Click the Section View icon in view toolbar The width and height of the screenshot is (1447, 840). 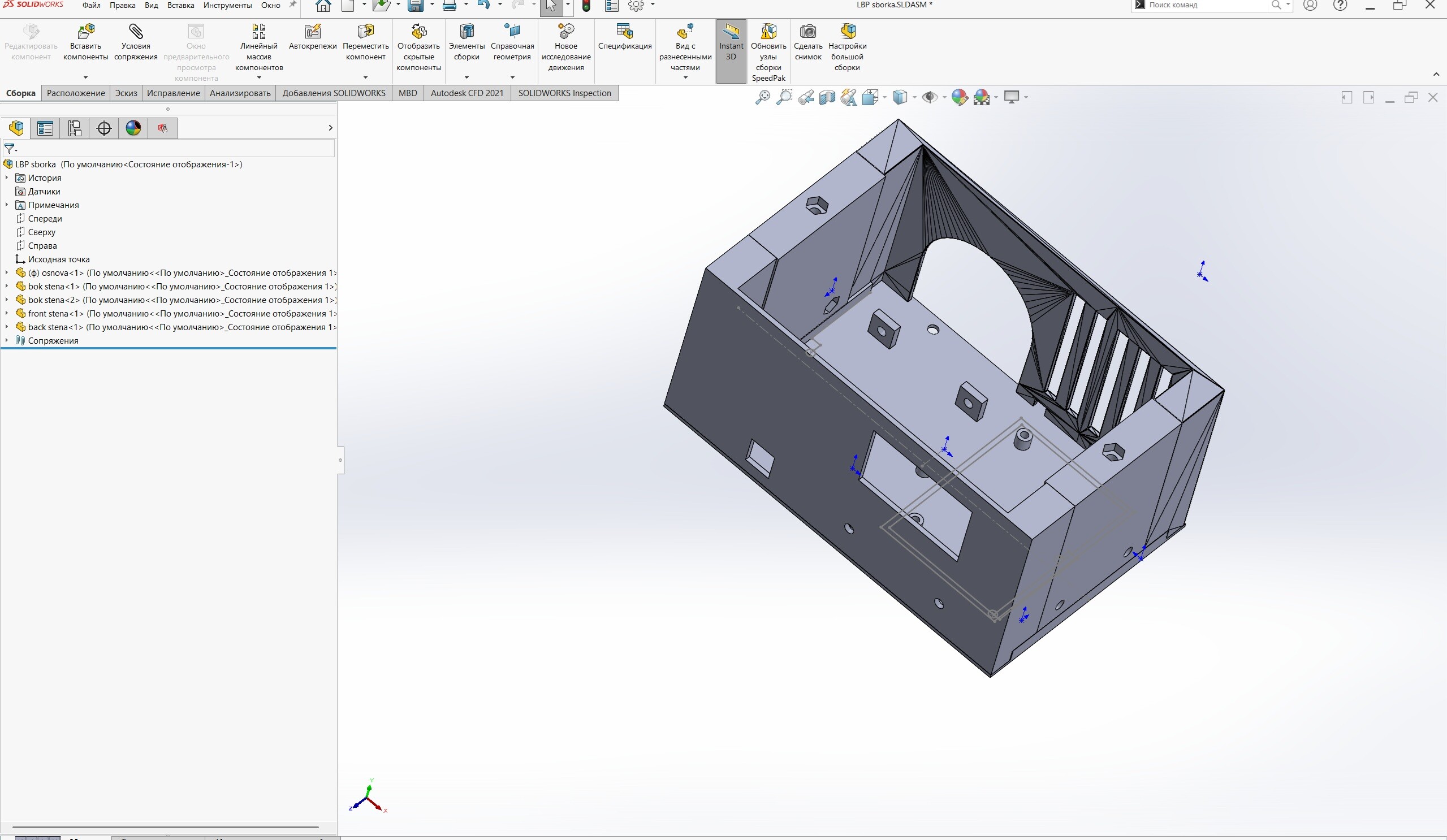tap(827, 98)
